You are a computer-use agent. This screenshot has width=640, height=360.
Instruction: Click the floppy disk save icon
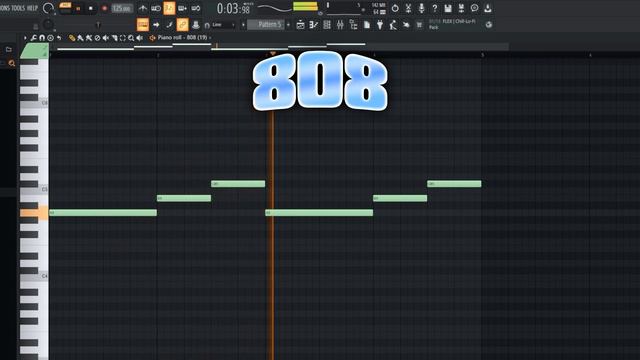tap(448, 8)
